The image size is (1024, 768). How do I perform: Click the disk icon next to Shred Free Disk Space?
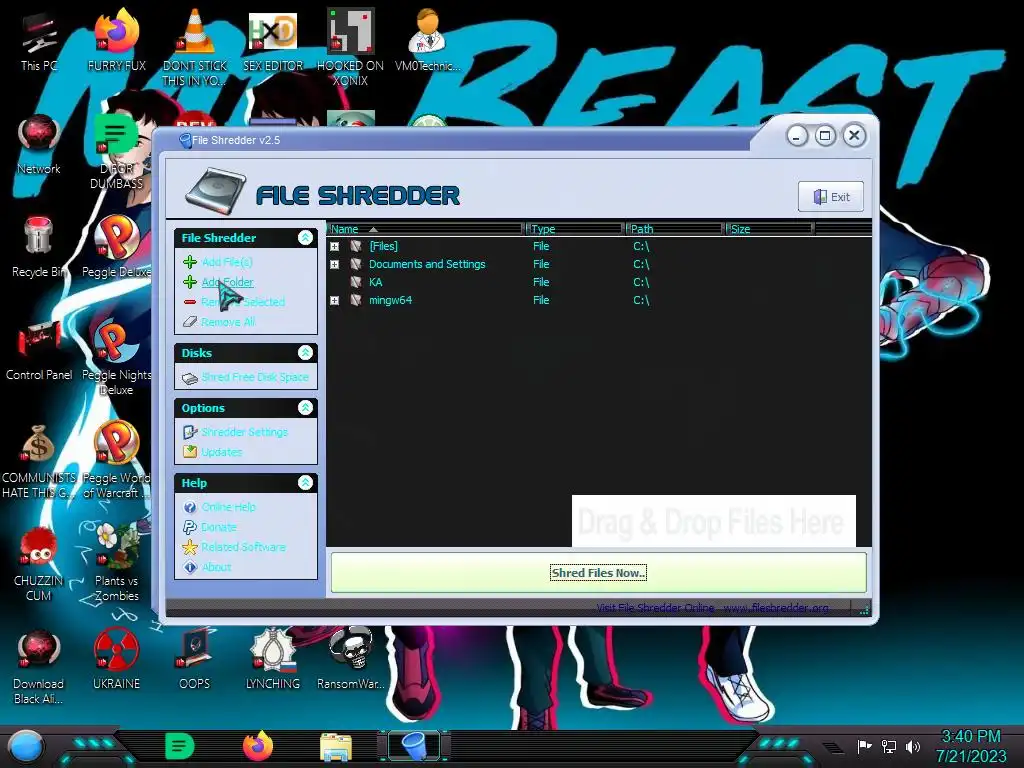[x=190, y=377]
